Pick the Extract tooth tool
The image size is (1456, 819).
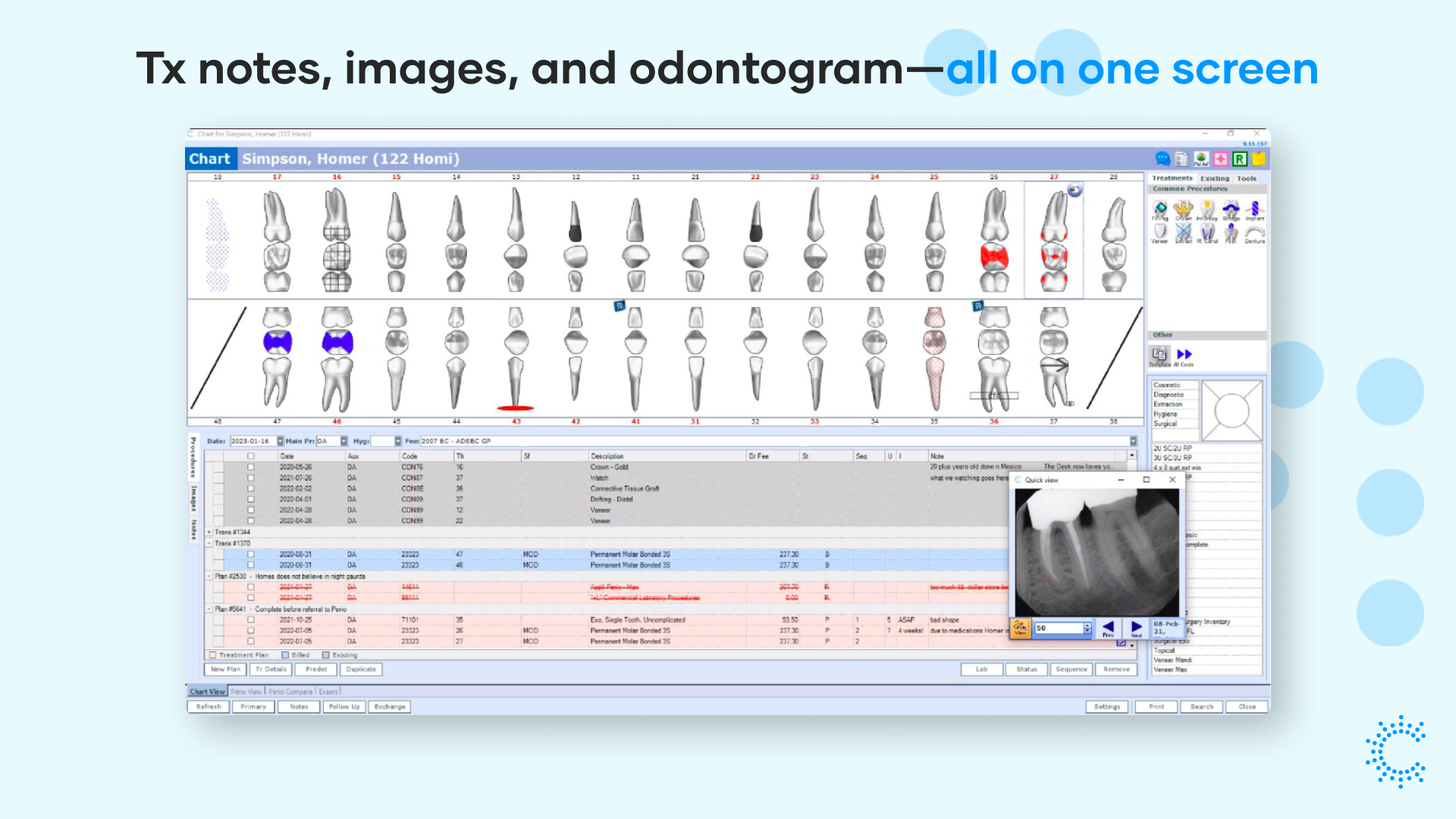point(1183,231)
